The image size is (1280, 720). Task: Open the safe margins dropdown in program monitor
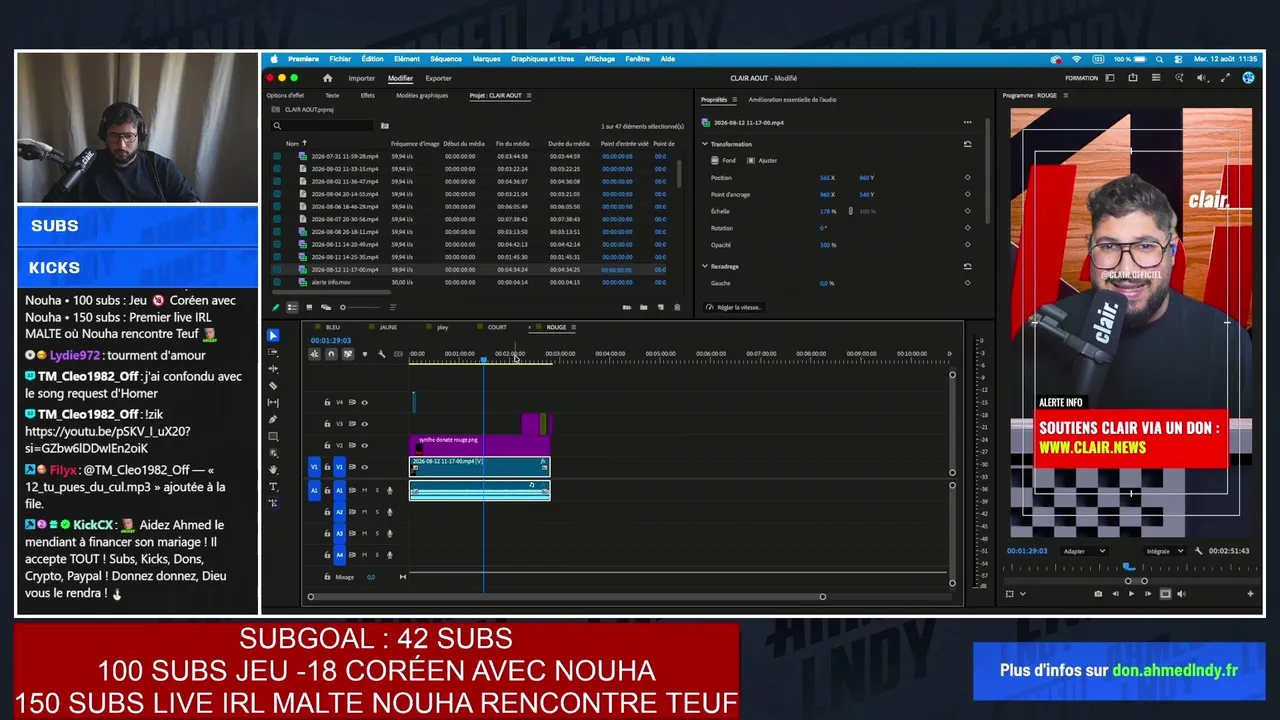[x=1022, y=594]
